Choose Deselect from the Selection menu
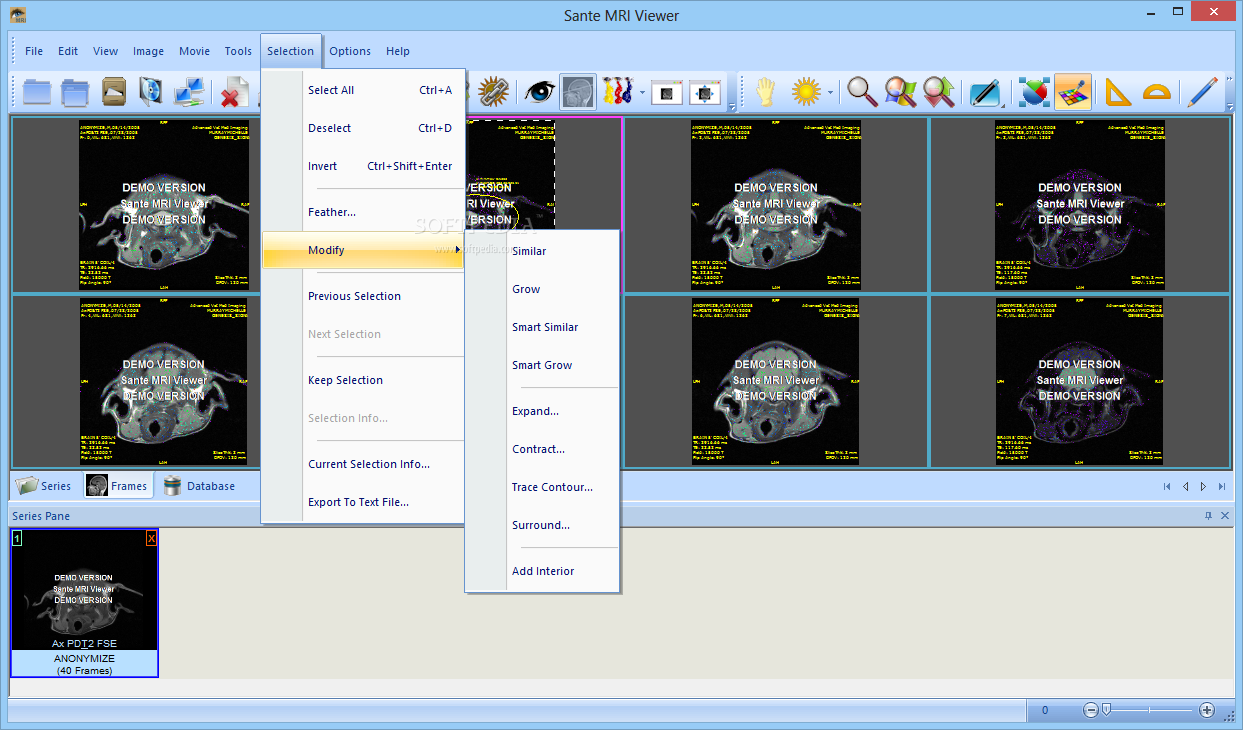This screenshot has width=1243, height=730. [x=363, y=128]
